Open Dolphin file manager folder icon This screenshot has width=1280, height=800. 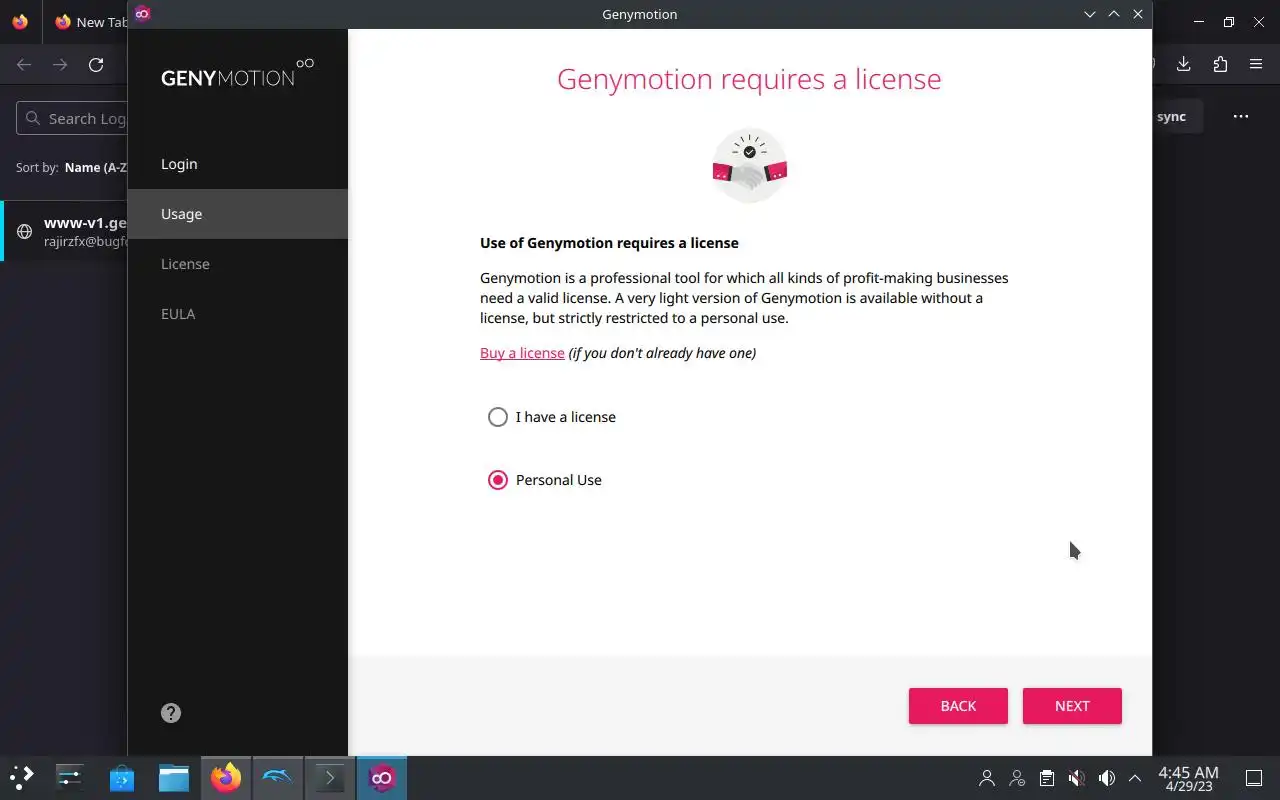tap(174, 777)
